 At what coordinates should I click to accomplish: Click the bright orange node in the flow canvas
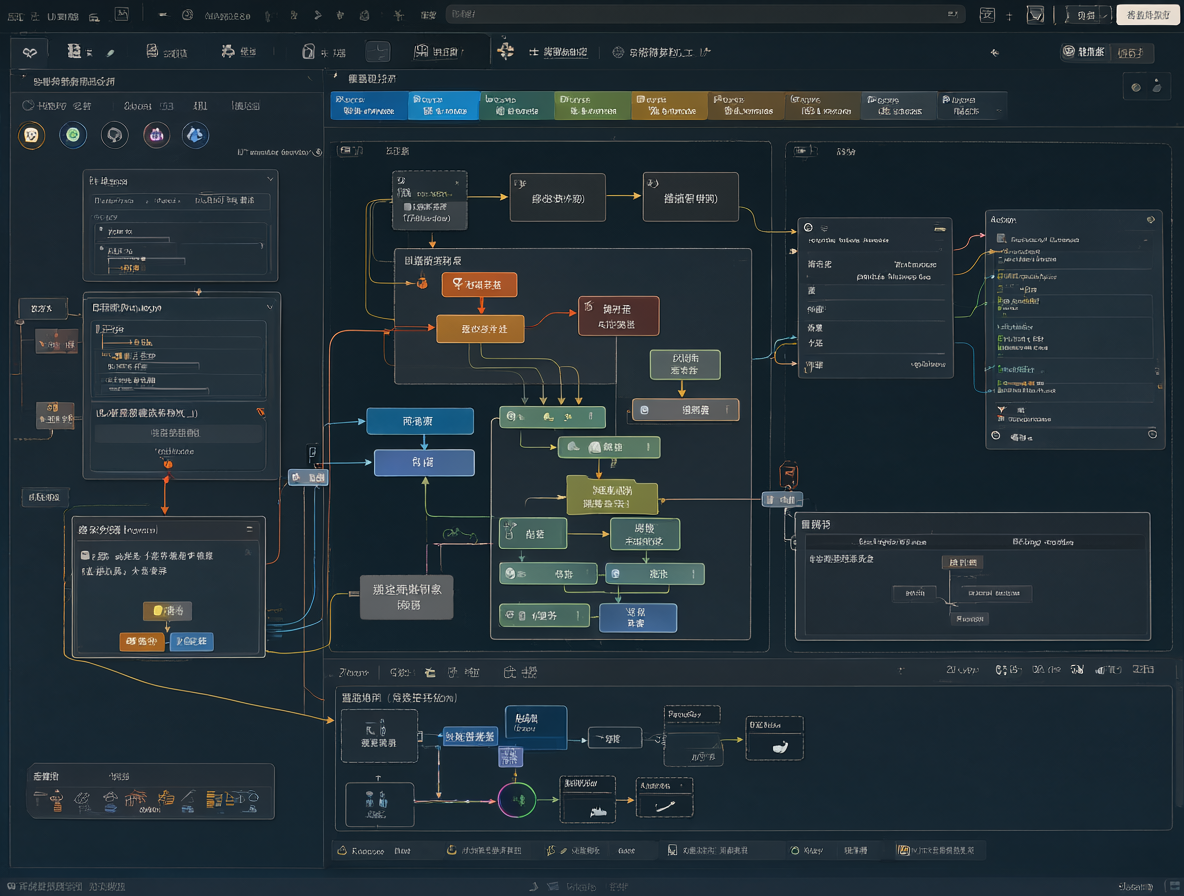tap(479, 284)
